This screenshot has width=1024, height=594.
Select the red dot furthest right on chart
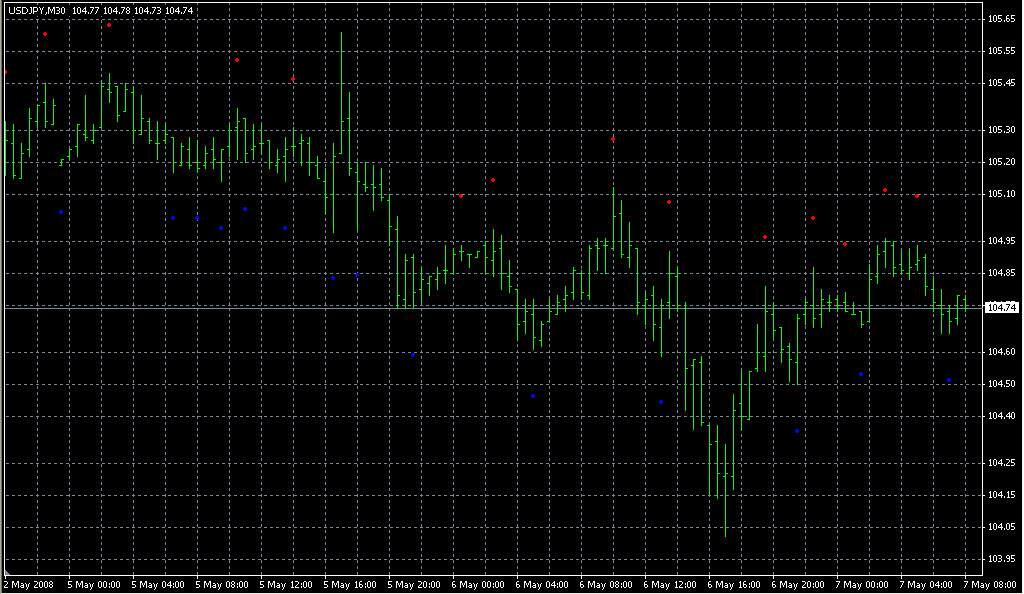pyautogui.click(x=917, y=196)
